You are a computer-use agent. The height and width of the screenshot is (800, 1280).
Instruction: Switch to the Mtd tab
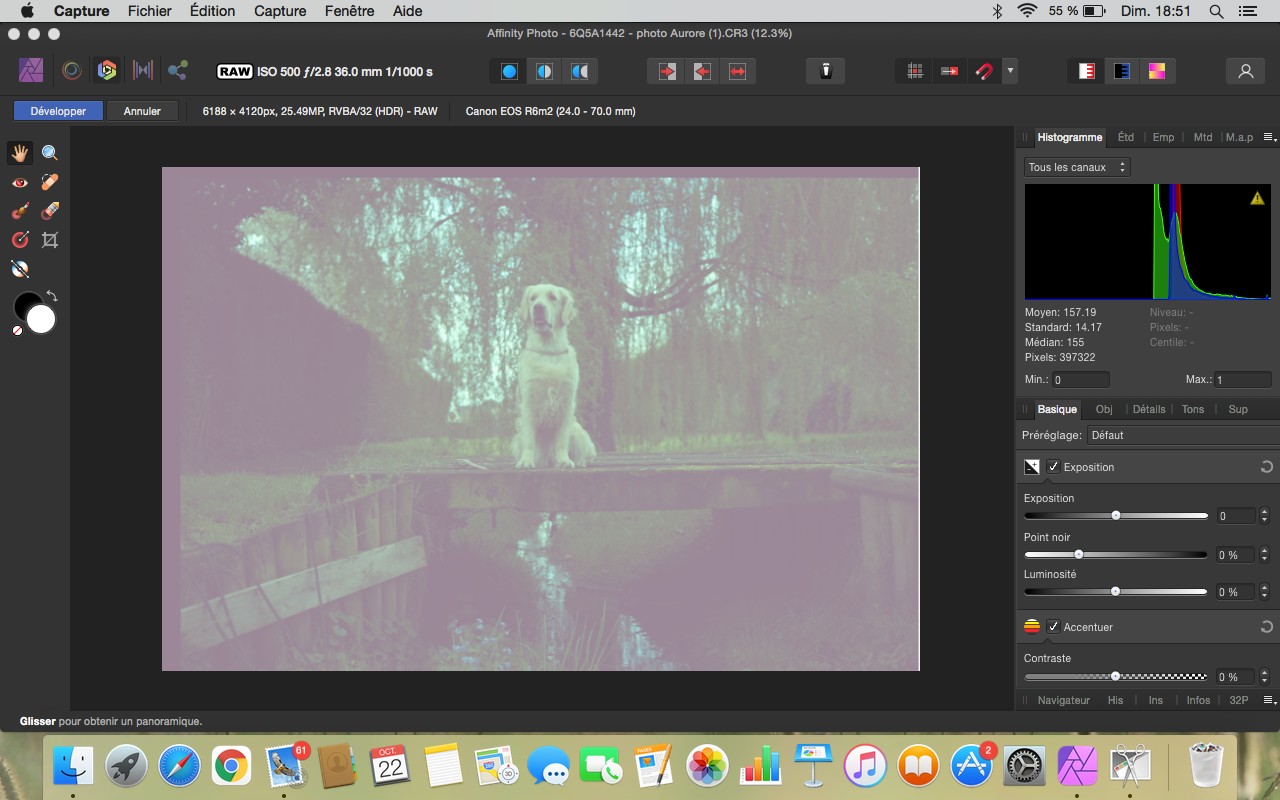[1203, 137]
